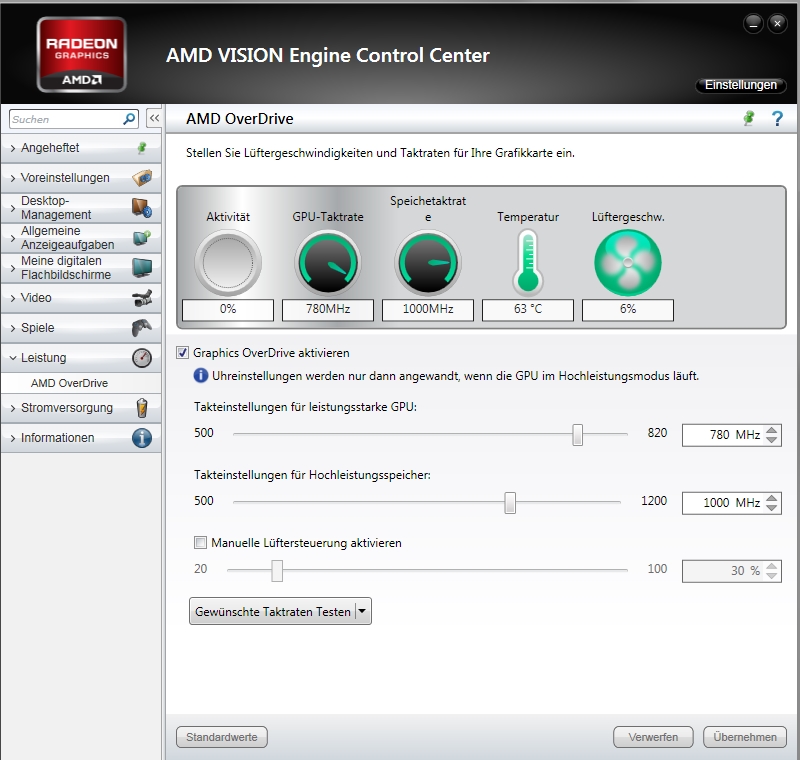Expand the Video section
Screen dimensions: 800x760
click(13, 298)
